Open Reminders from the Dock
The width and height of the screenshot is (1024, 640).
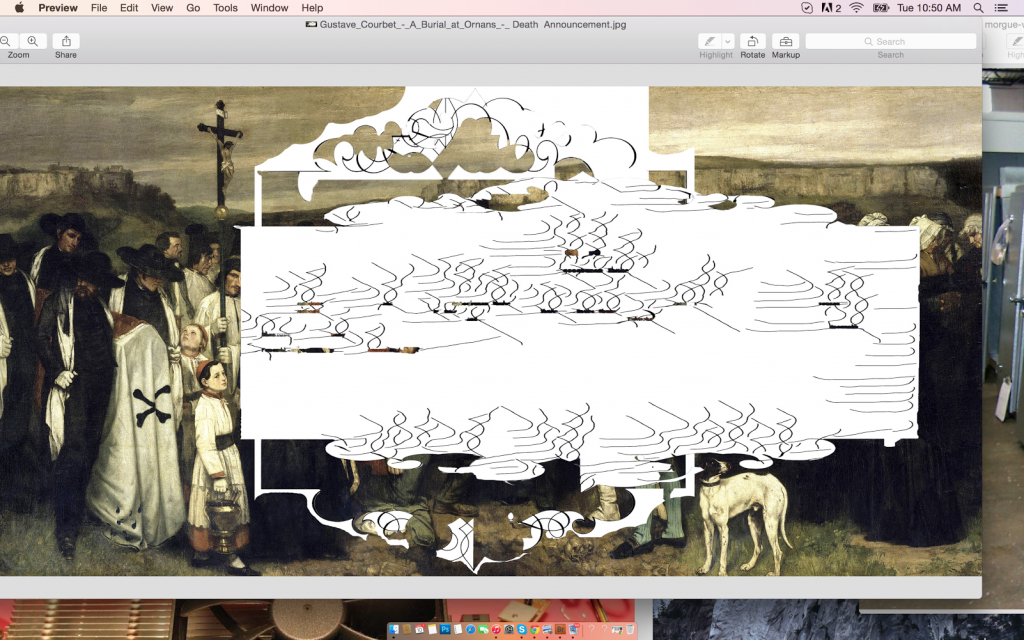[458, 630]
